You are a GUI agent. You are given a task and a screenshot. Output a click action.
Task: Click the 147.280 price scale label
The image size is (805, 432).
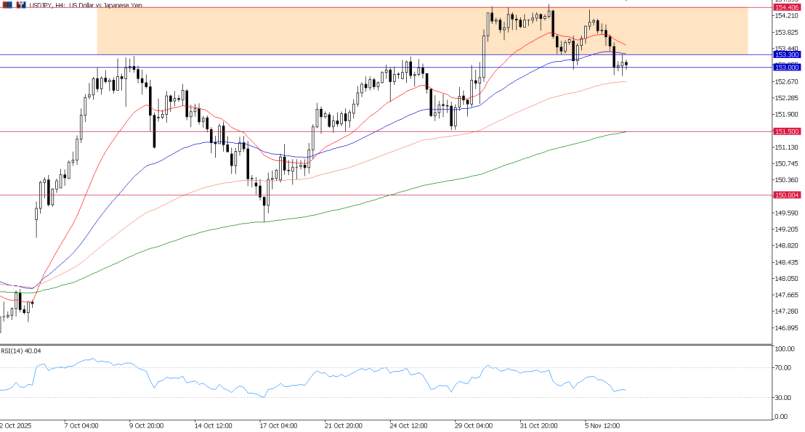point(787,311)
